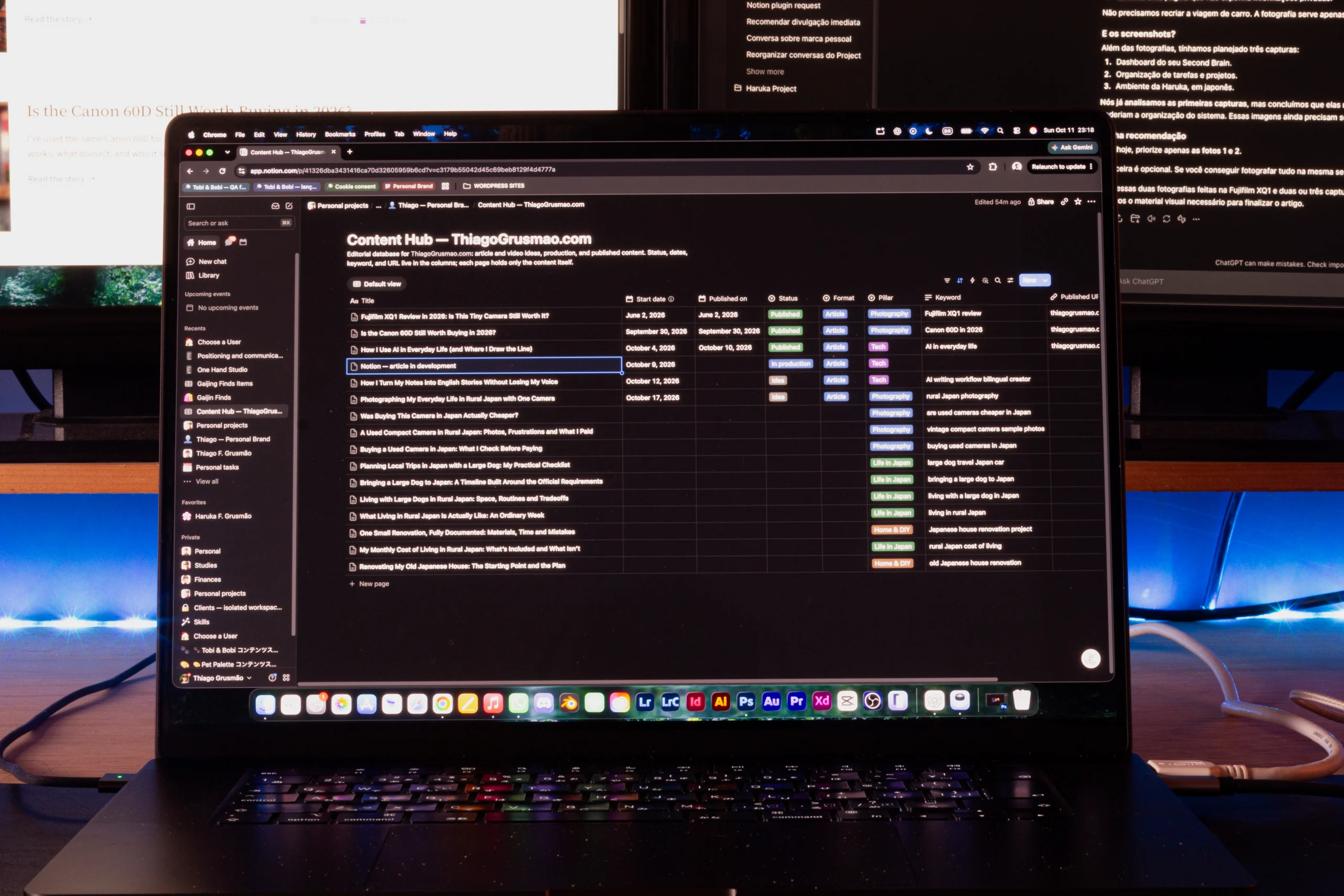
Task: Focus the Search or ask field
Action: (239, 224)
